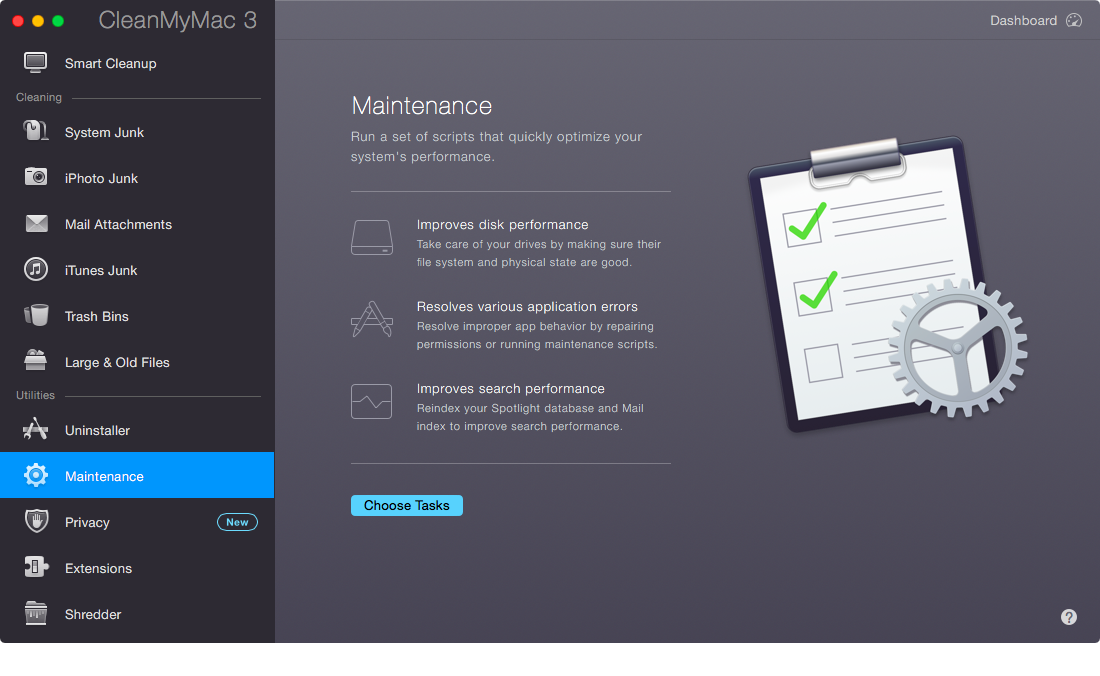Click 'Reindex your Spotlight database' description

tap(530, 417)
